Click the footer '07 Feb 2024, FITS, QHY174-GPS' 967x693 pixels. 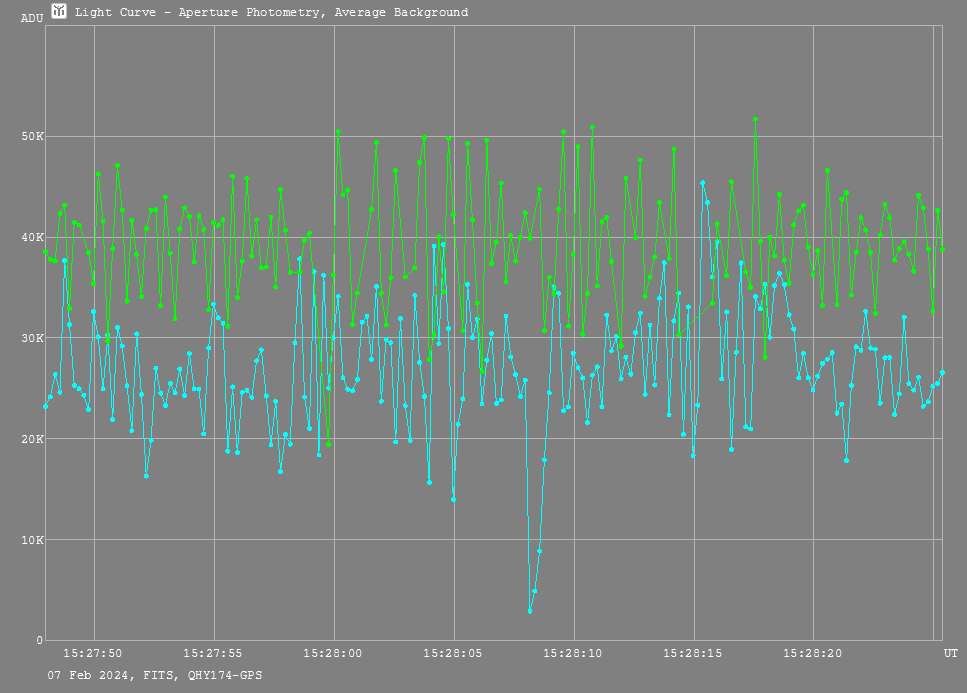point(155,675)
